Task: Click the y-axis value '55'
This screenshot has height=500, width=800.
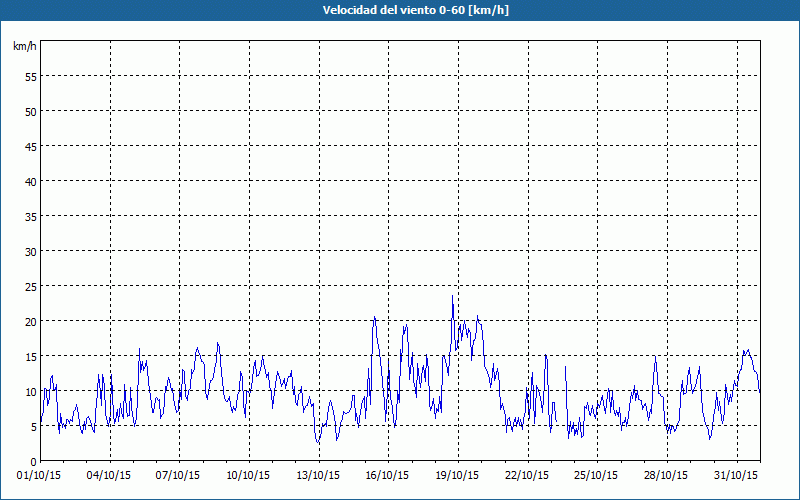Action: tap(31, 77)
